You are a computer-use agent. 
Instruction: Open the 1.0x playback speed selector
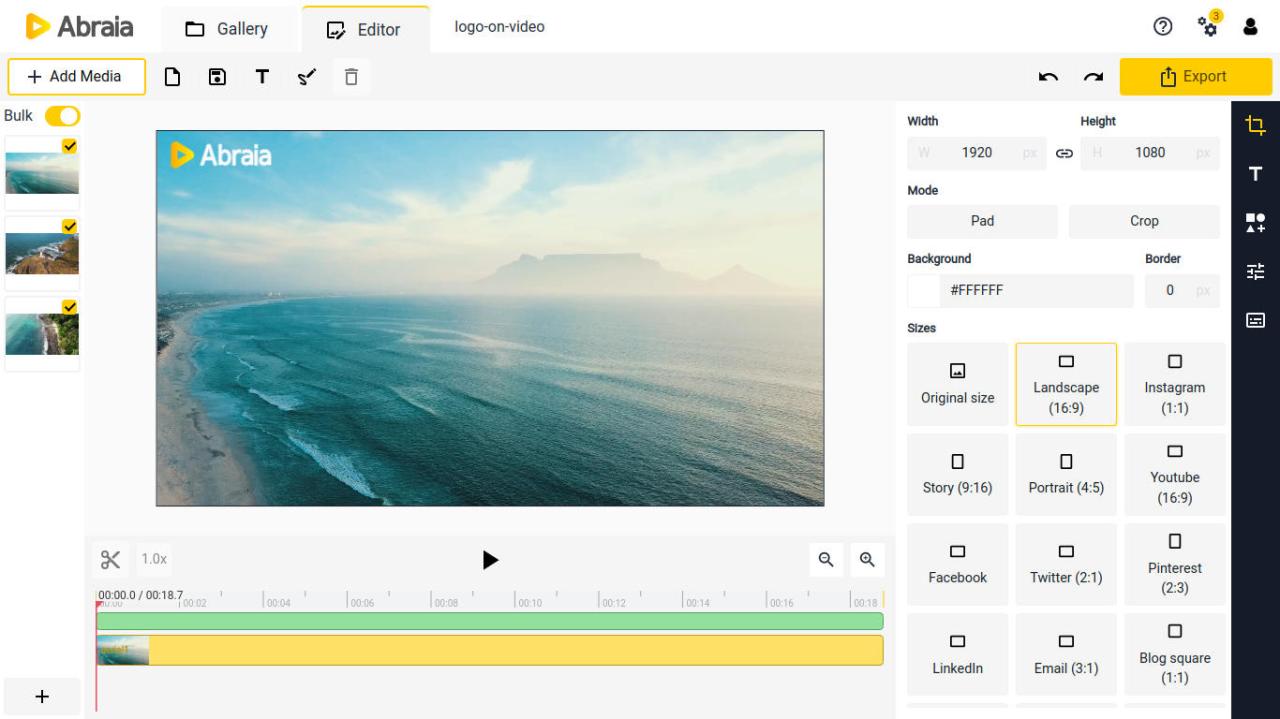point(153,559)
